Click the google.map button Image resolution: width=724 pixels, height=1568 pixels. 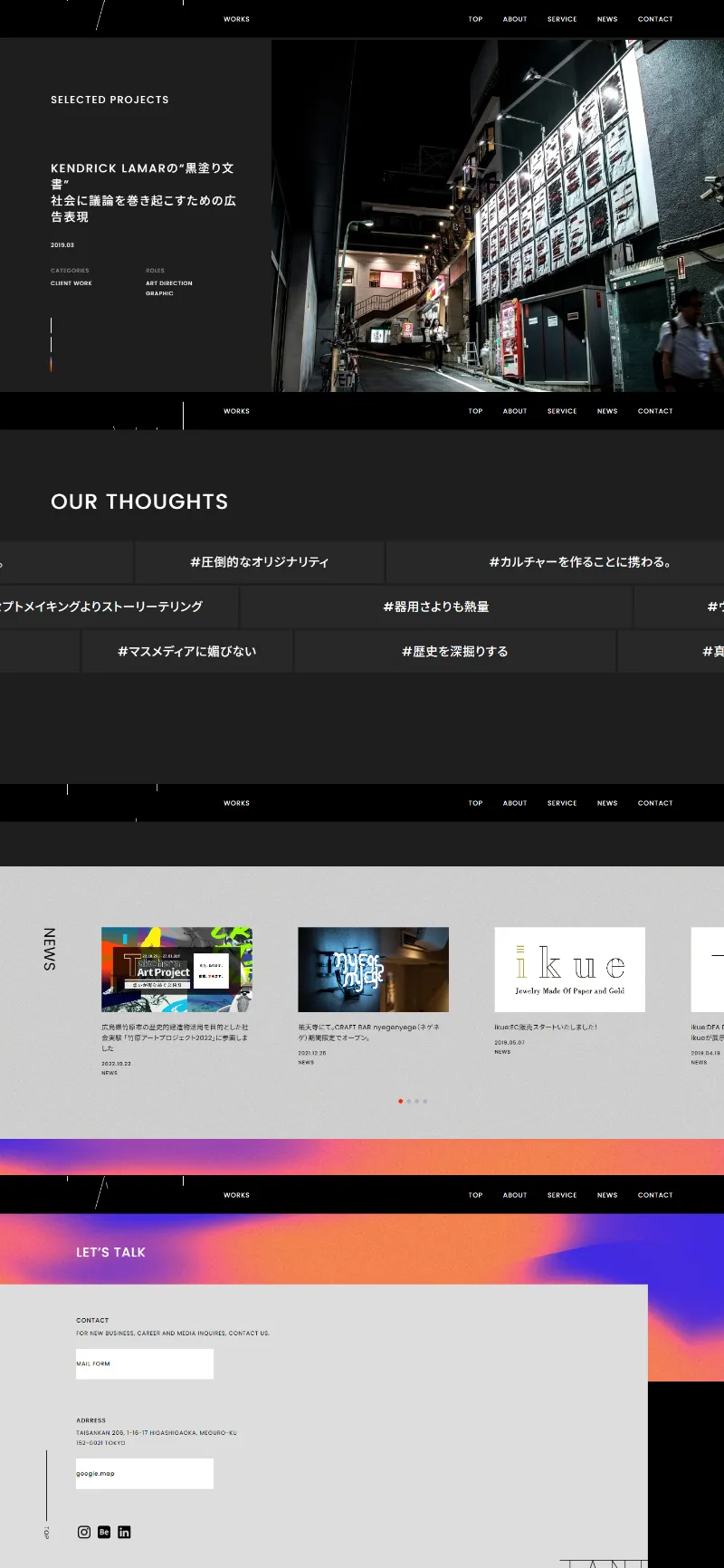[145, 1473]
